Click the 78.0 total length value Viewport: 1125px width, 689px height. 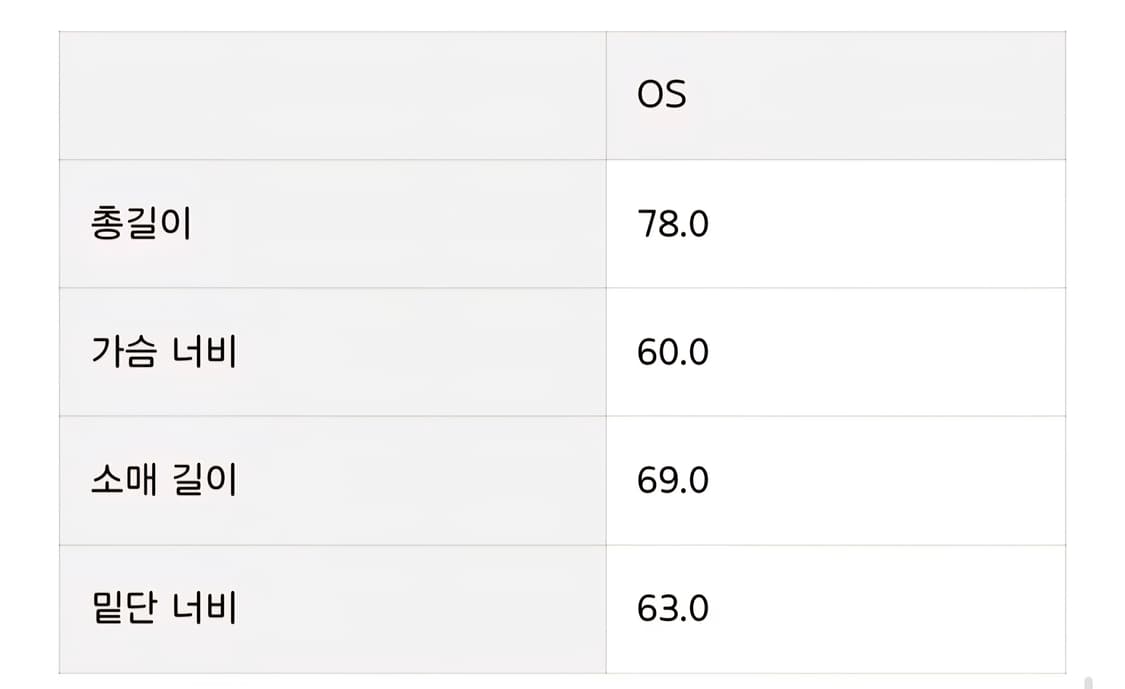click(672, 224)
